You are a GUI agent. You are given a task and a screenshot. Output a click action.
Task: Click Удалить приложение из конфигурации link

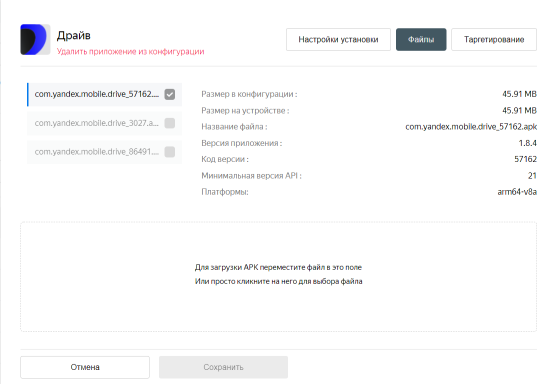[130, 51]
